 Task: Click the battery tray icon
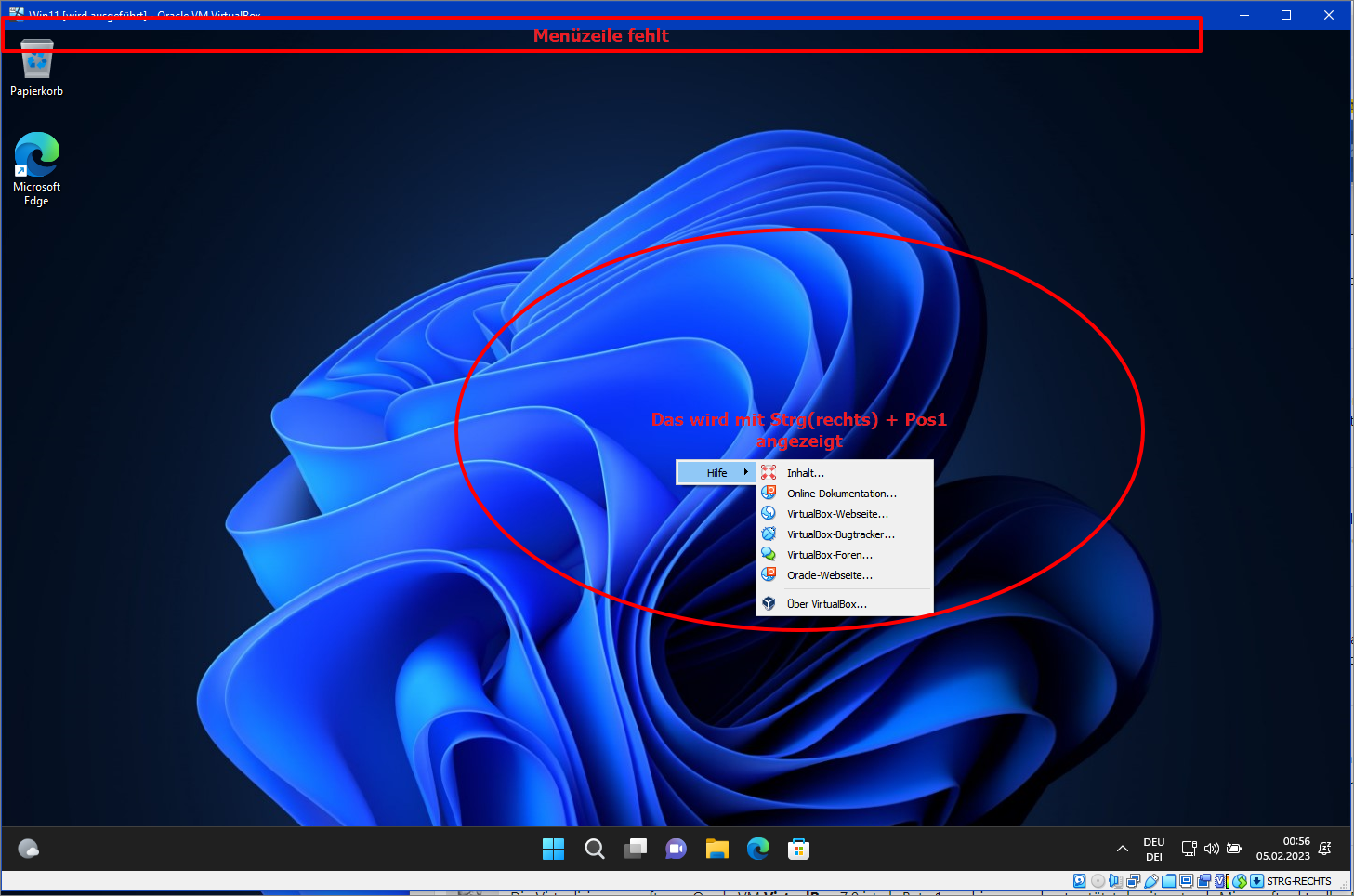1234,849
